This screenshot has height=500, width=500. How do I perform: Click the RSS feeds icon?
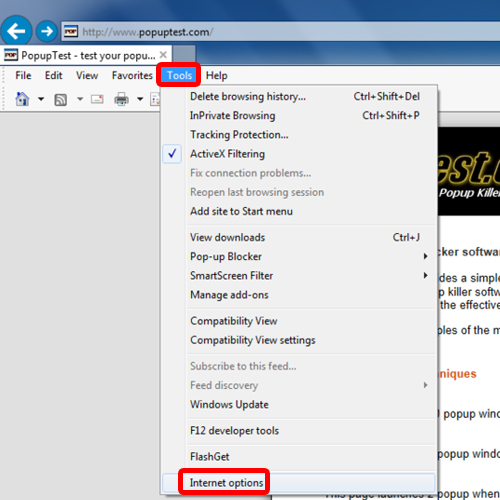click(x=60, y=100)
